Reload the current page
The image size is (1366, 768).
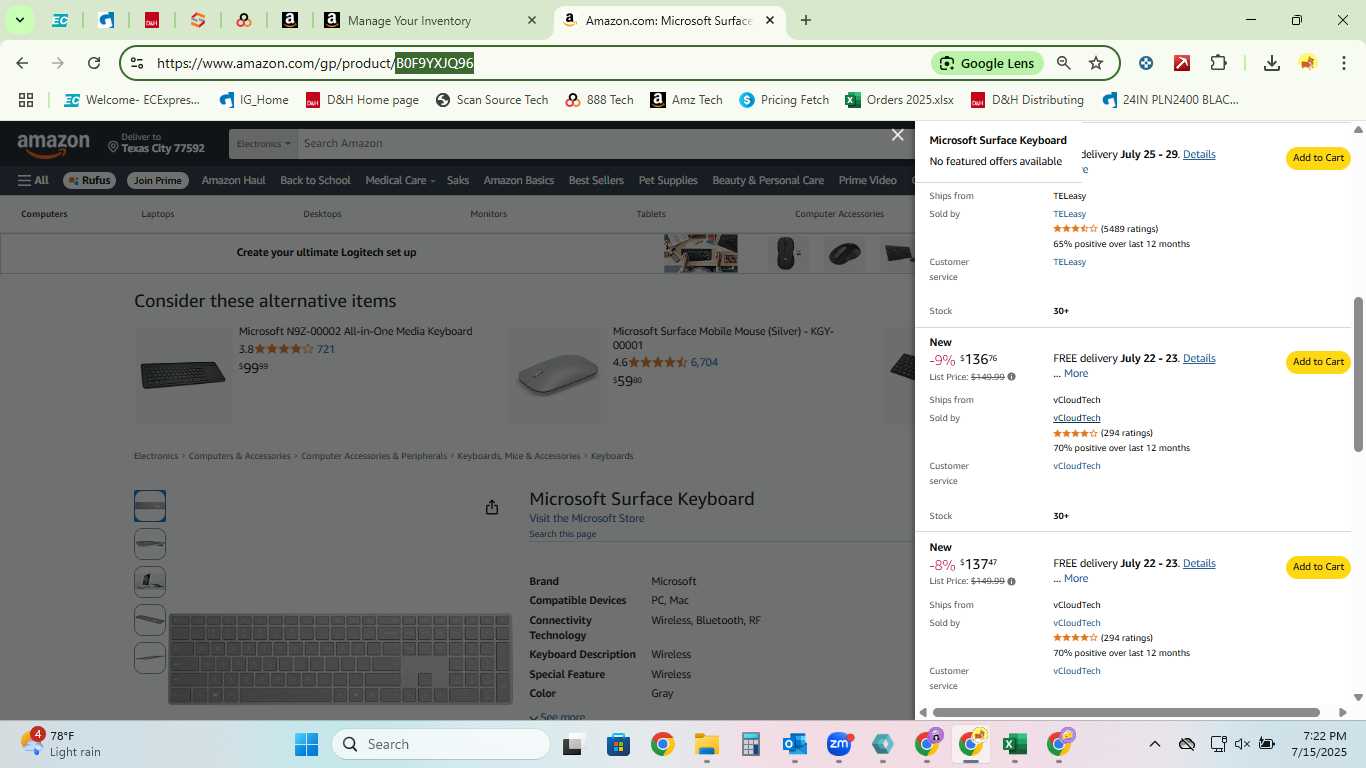[x=94, y=63]
